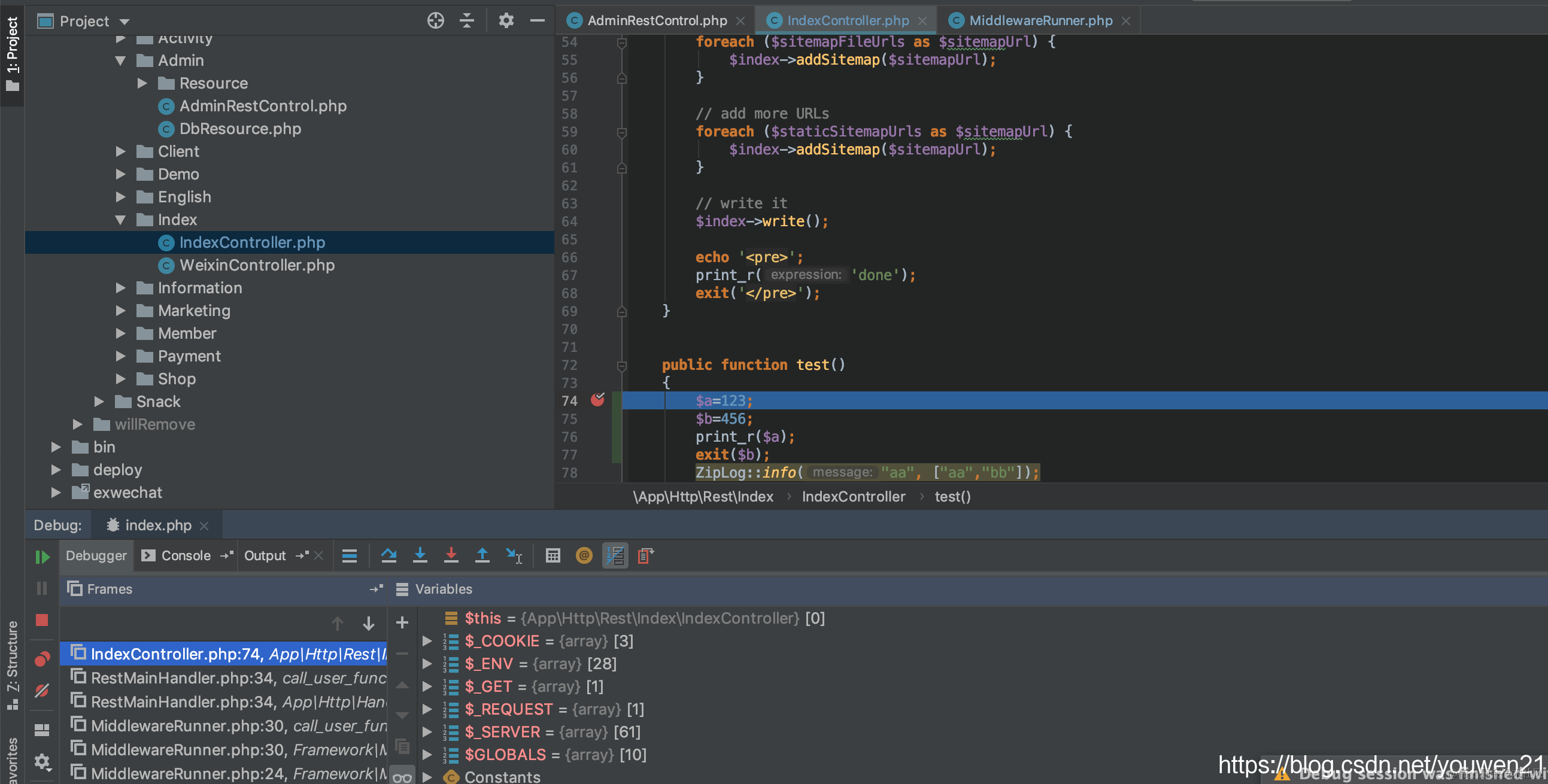The width and height of the screenshot is (1548, 784).
Task: Expand the Resource folder
Action: point(142,83)
